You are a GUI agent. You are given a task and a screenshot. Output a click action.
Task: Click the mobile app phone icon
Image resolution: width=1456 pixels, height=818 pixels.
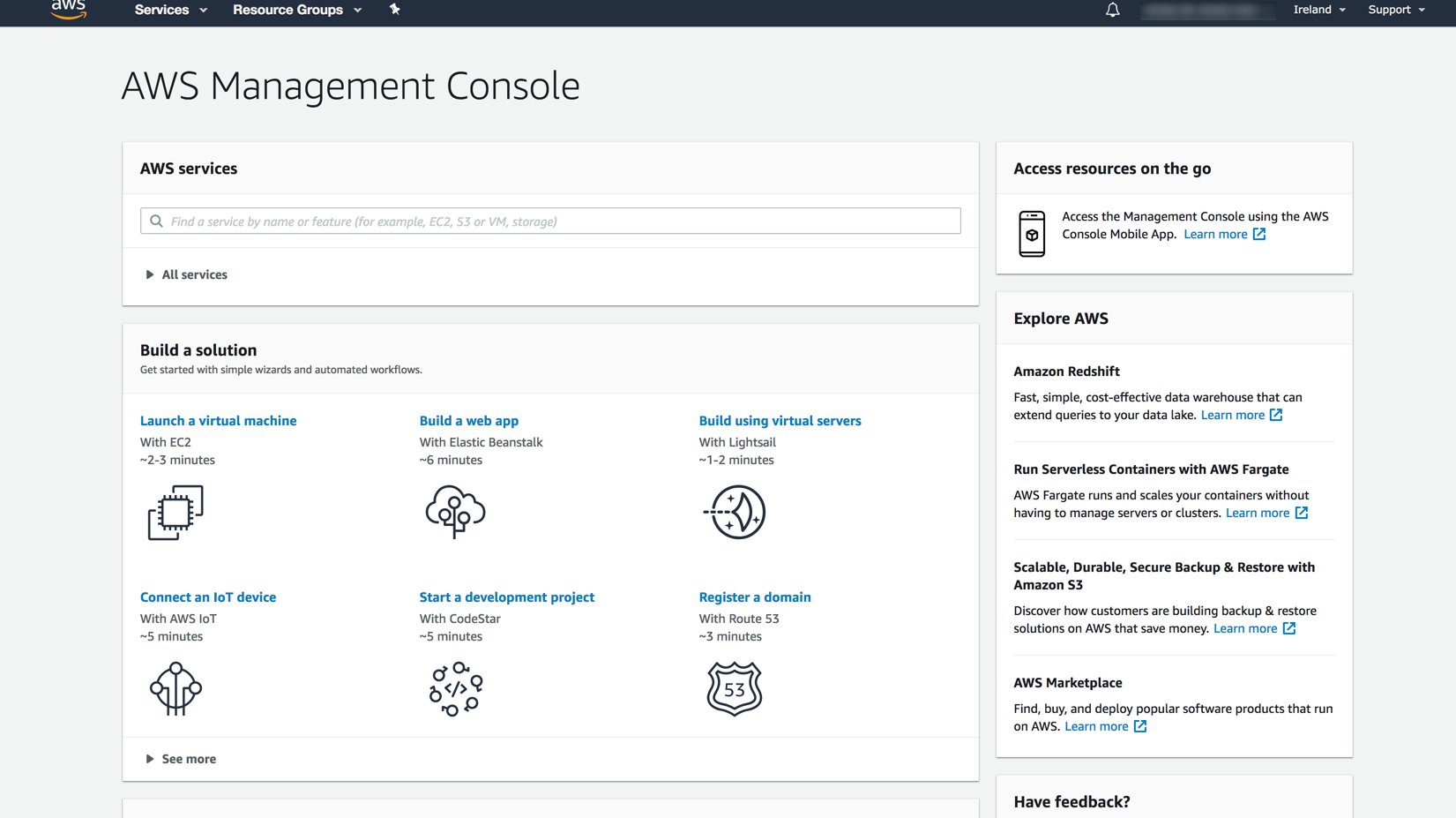pyautogui.click(x=1032, y=234)
